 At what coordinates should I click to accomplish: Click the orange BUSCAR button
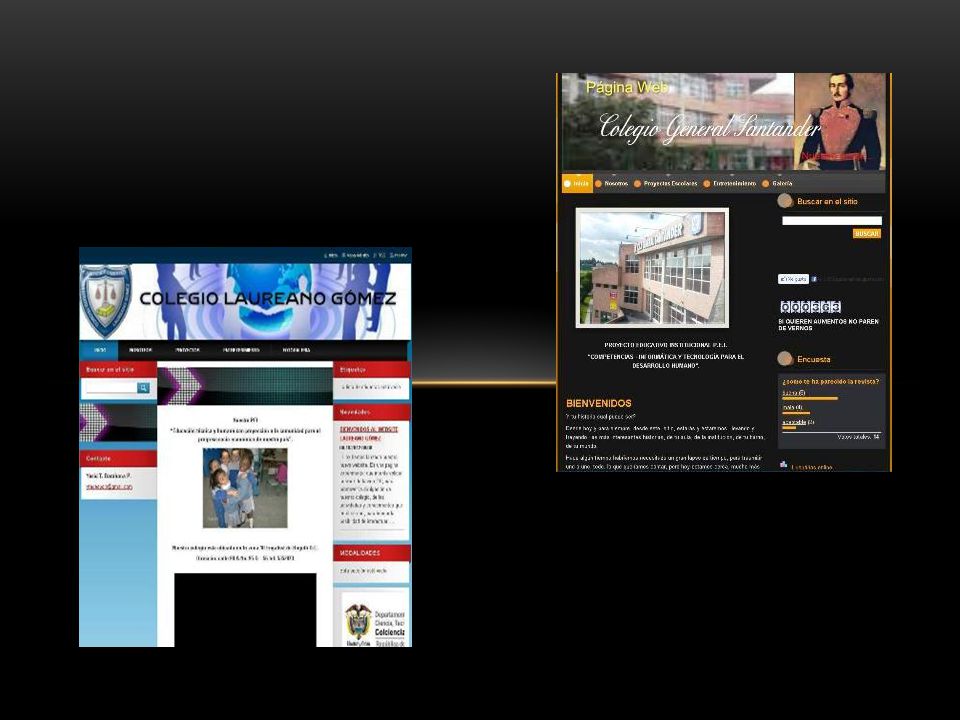[x=866, y=234]
